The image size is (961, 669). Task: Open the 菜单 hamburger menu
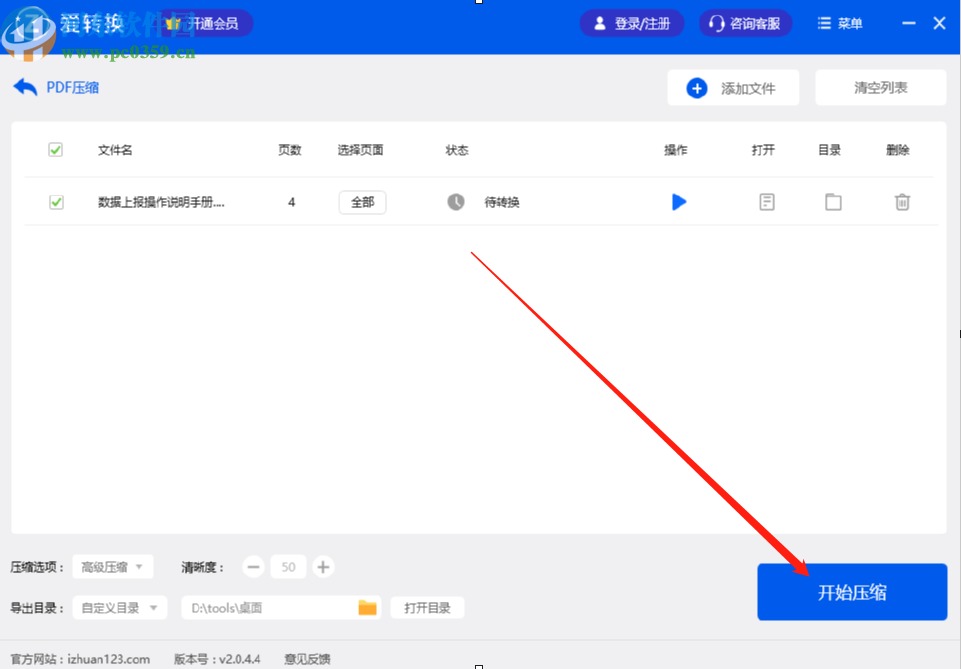click(x=840, y=24)
